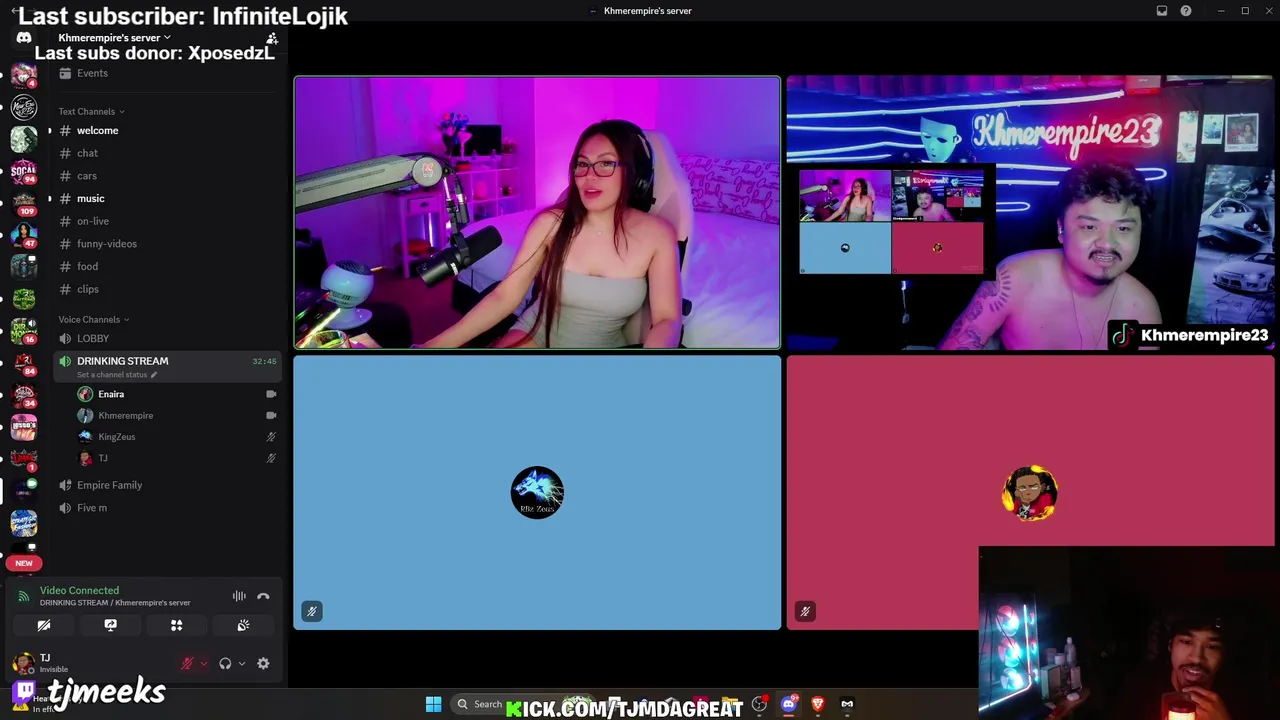
Task: Toggle headphone deafen
Action: point(225,663)
